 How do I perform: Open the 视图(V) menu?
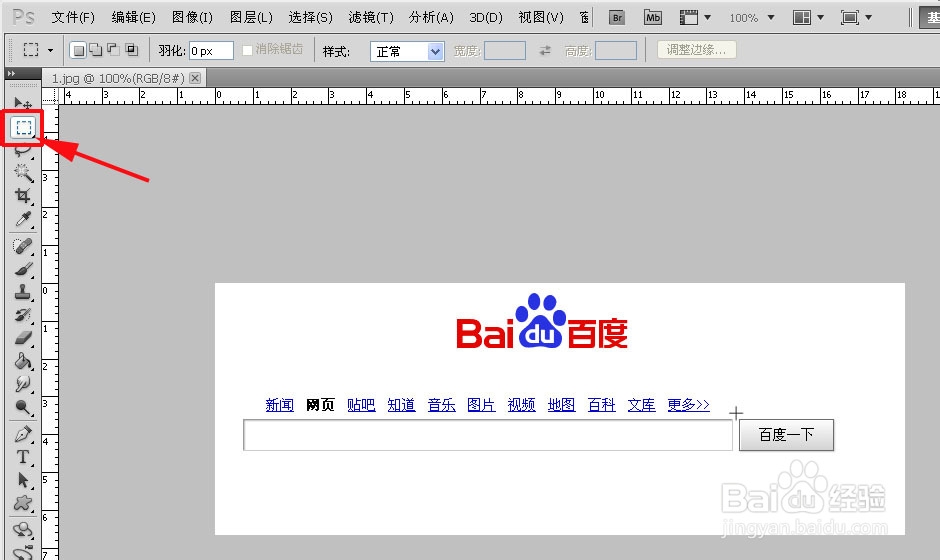pos(541,17)
